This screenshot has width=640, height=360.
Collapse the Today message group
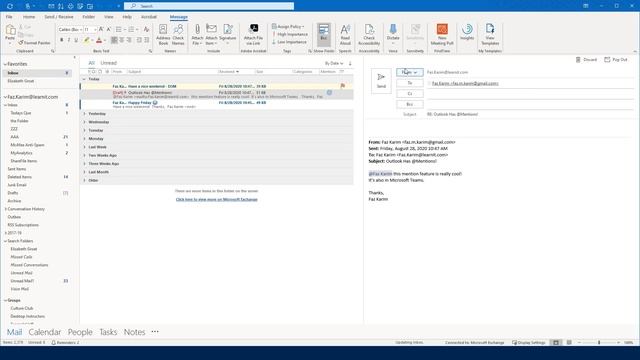click(84, 79)
